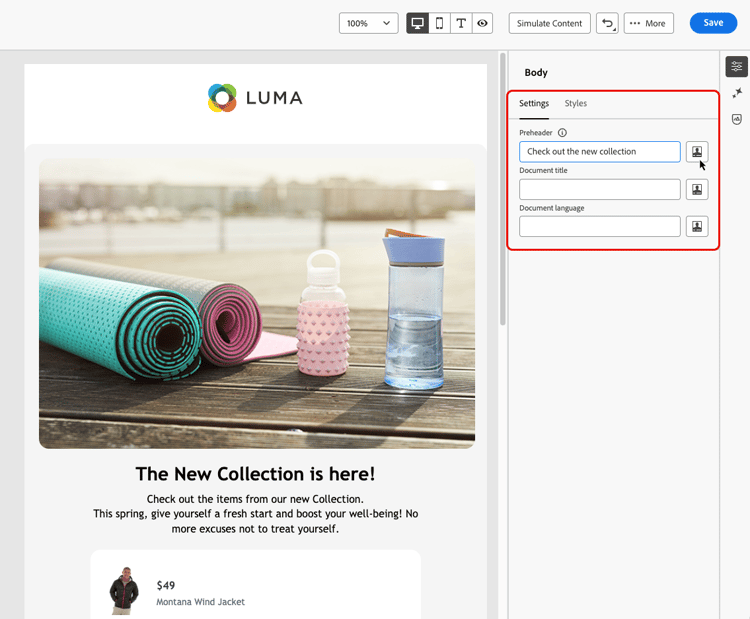Select the Montana Wind Jacket product image

tap(124, 591)
